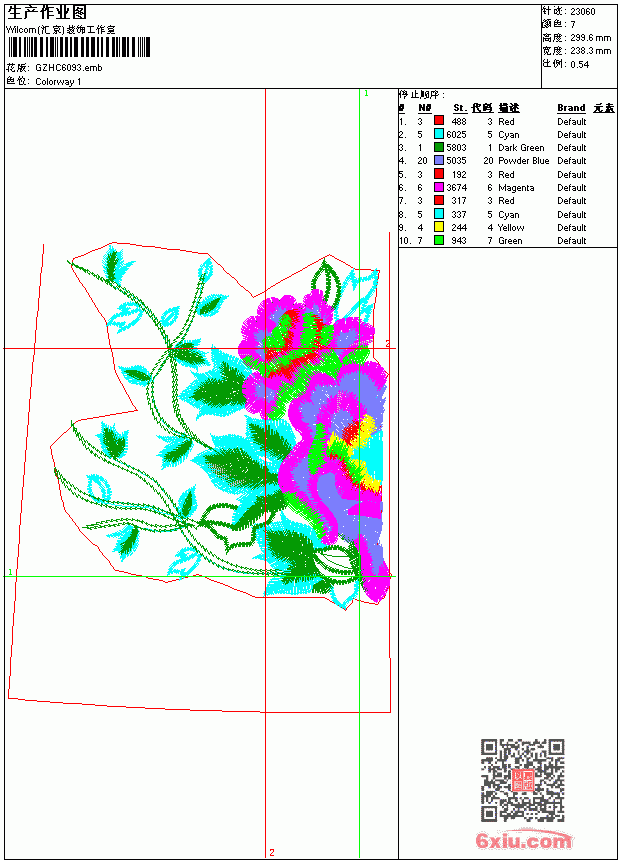The height and width of the screenshot is (860, 620).
Task: Select the Dark Green color swatch
Action: click(x=439, y=147)
